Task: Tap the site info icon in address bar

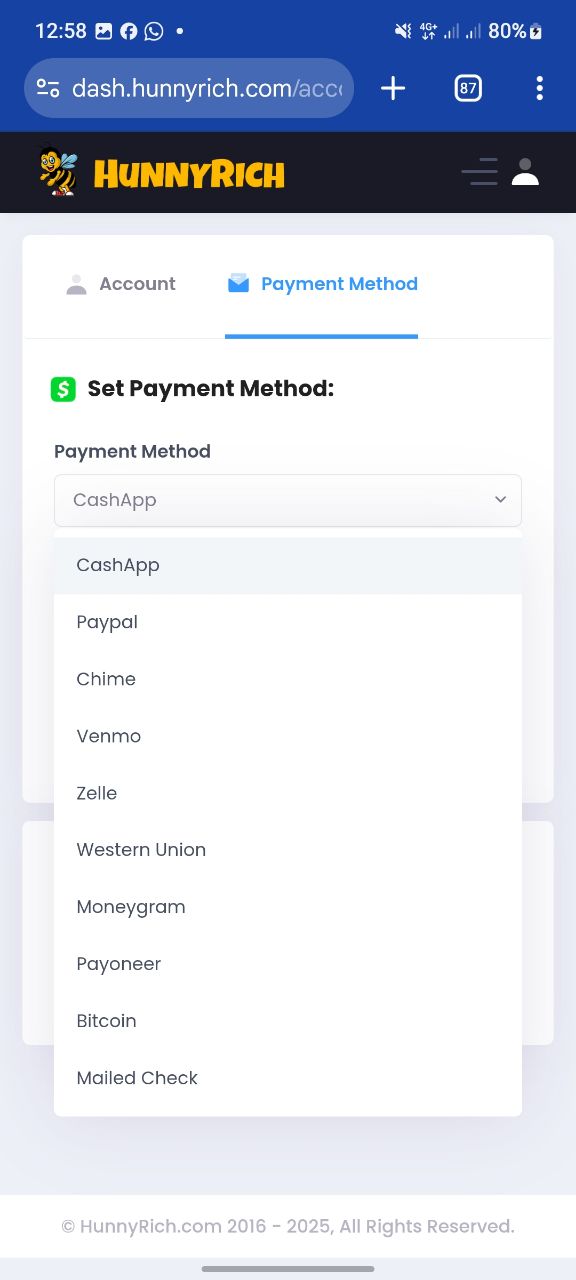Action: [x=48, y=88]
